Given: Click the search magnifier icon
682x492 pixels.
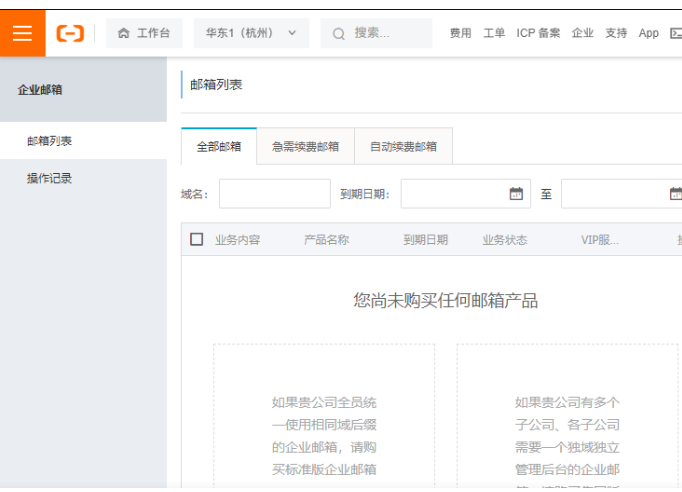Looking at the screenshot, I should 339,34.
